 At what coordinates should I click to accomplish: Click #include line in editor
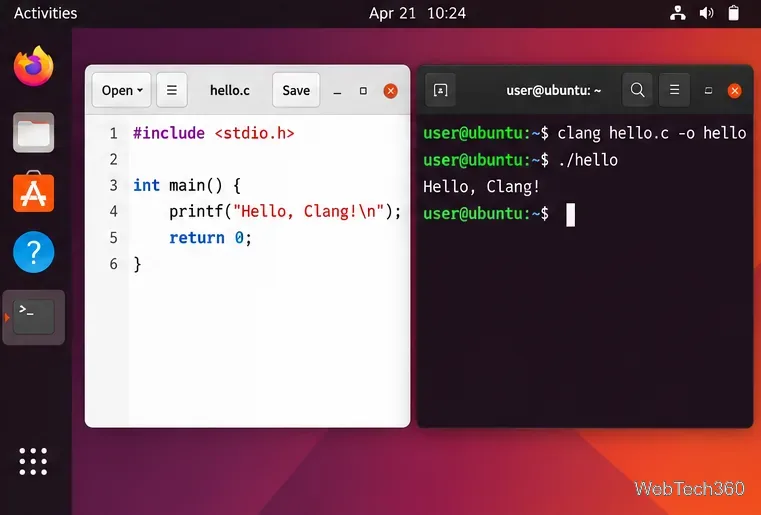click(x=214, y=133)
